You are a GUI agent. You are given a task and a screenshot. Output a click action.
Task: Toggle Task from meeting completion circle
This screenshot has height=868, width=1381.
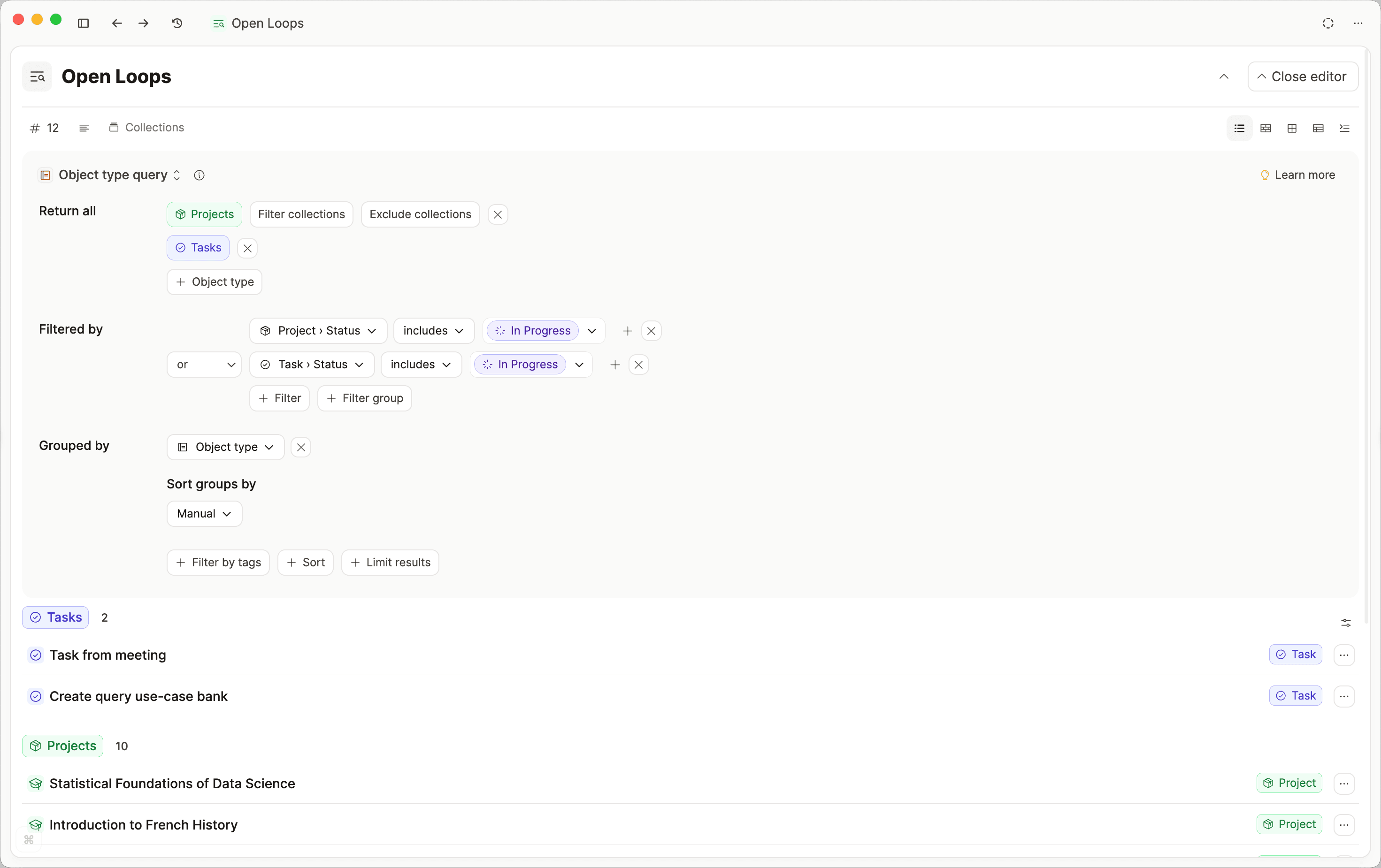pyautogui.click(x=36, y=655)
